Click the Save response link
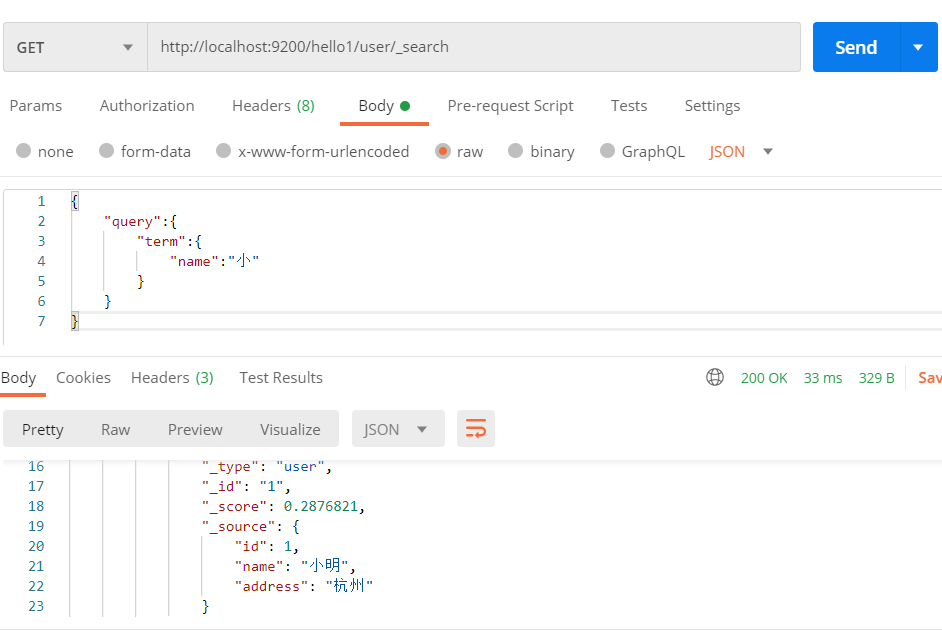 (929, 378)
